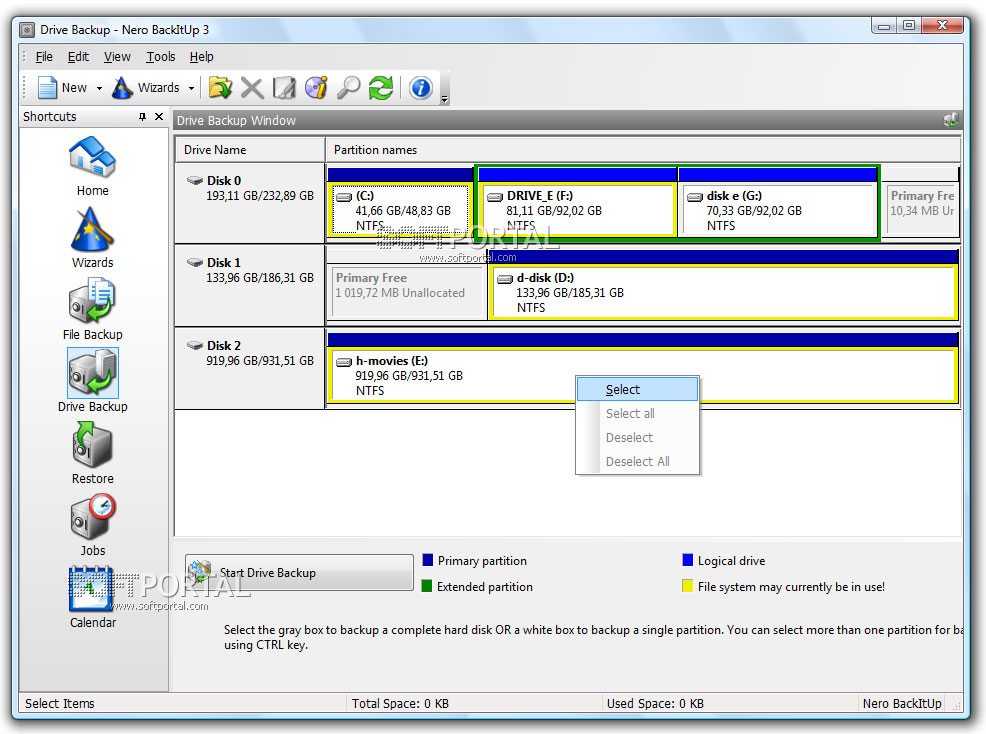Choose Select in context menu
The width and height of the screenshot is (986, 734).
[x=637, y=389]
